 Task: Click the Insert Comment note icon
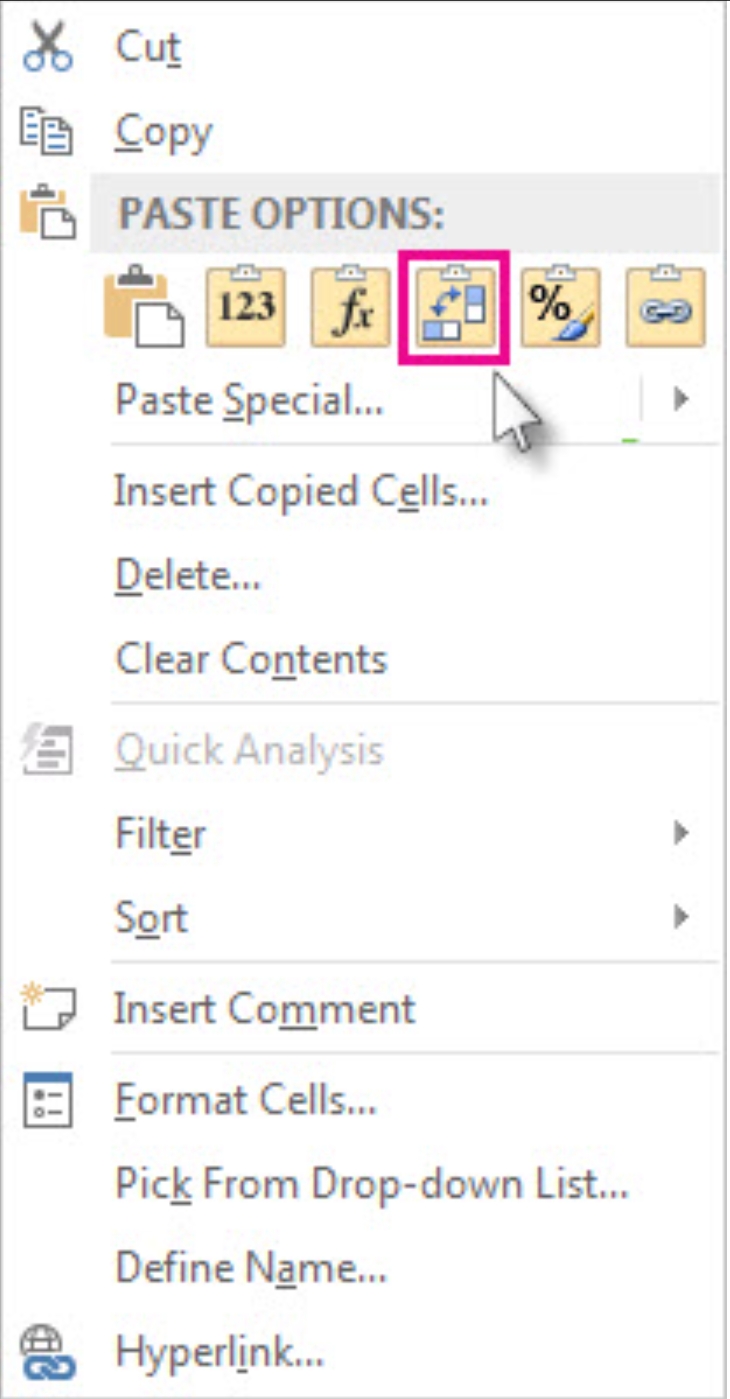point(48,1008)
